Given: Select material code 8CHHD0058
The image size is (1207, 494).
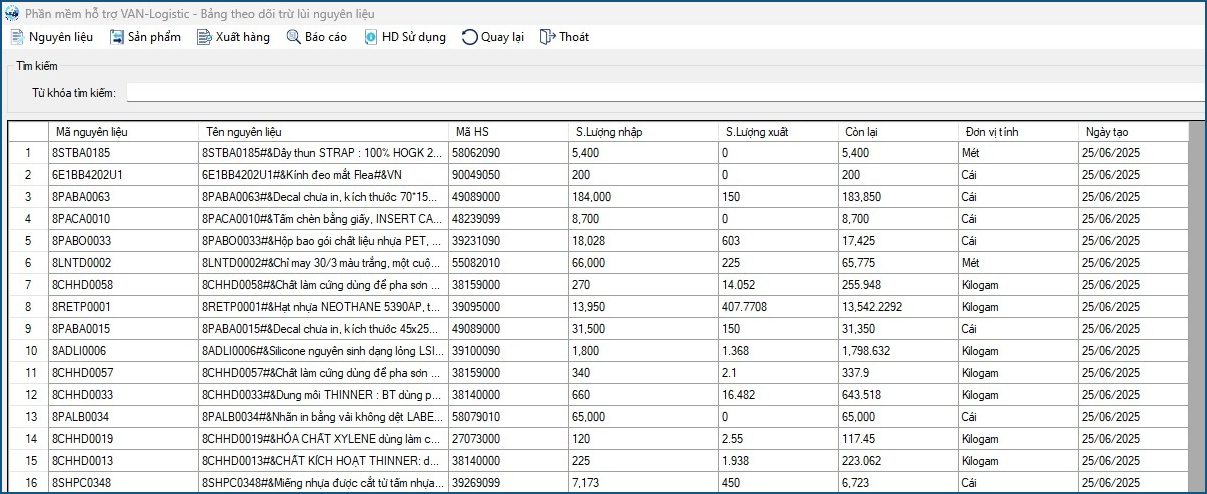Looking at the screenshot, I should click(123, 285).
